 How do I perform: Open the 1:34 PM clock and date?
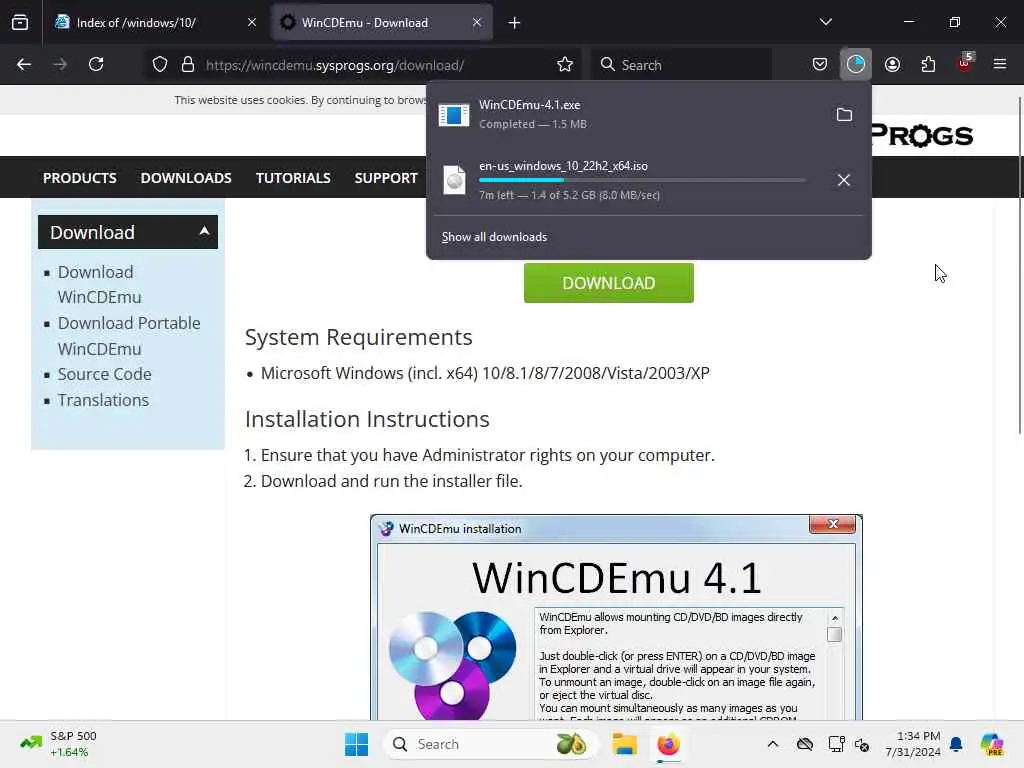tap(913, 744)
